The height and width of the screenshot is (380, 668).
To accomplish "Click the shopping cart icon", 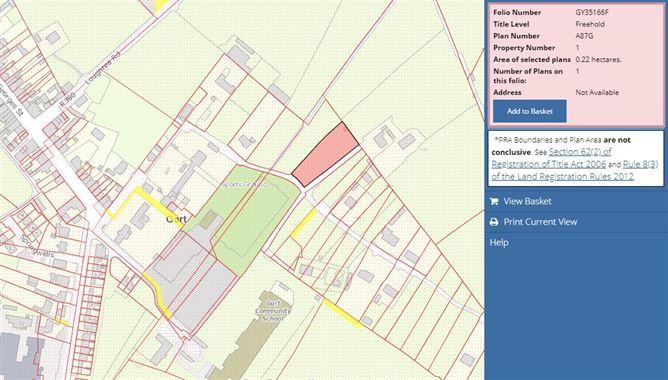I will click(x=494, y=201).
